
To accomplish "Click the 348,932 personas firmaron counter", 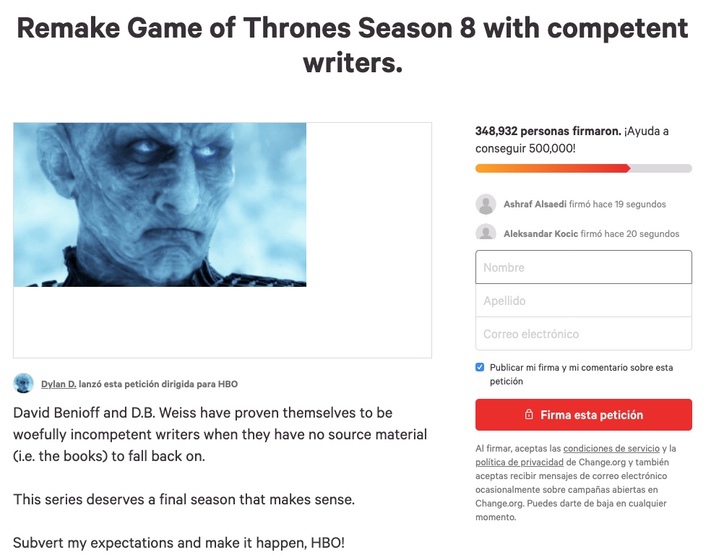I will (x=548, y=131).
